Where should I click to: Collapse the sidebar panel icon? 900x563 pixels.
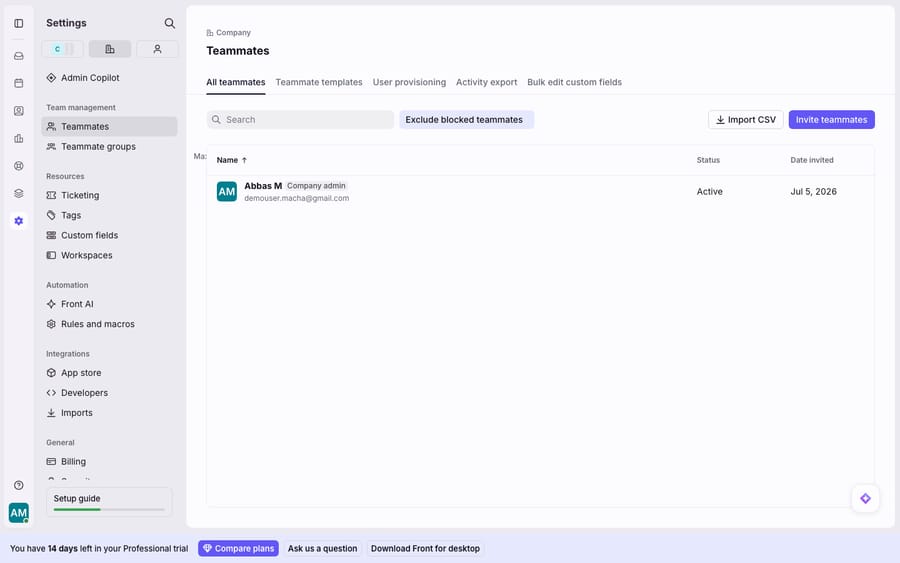(19, 24)
